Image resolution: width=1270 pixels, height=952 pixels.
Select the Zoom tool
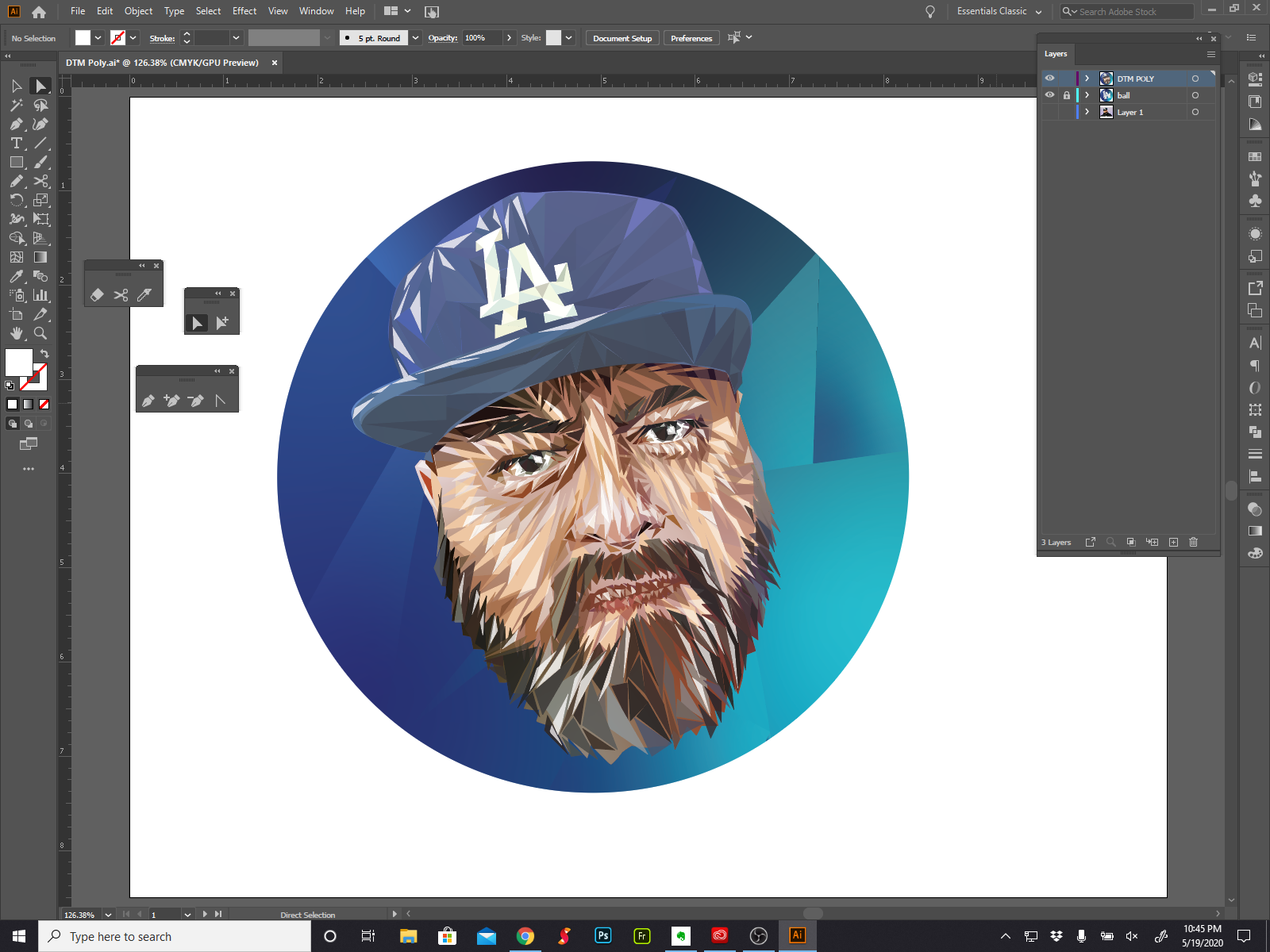(40, 333)
